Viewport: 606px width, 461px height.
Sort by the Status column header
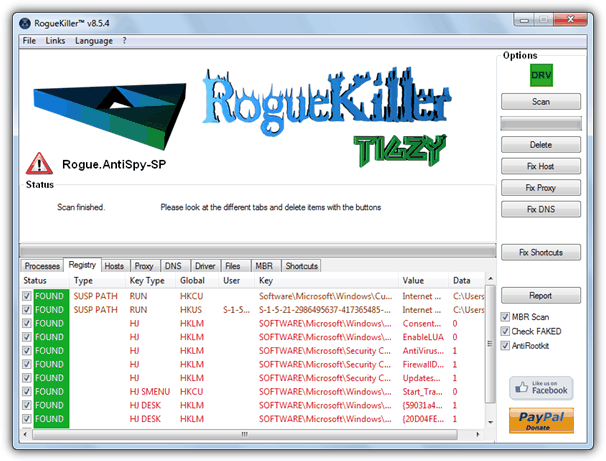coord(45,281)
